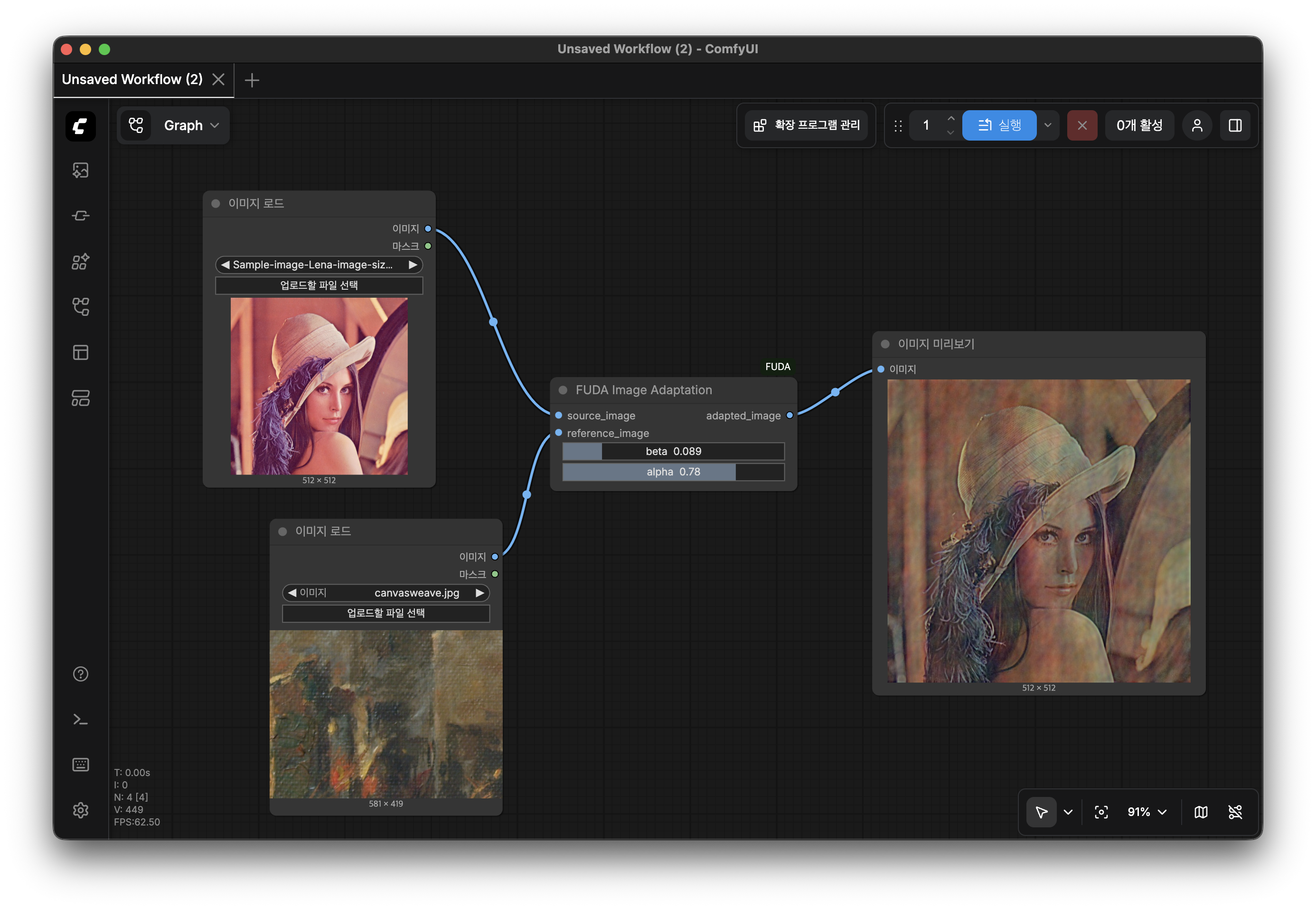Image resolution: width=1316 pixels, height=910 pixels.
Task: Click the Graph workflow icon button
Action: coord(136,125)
